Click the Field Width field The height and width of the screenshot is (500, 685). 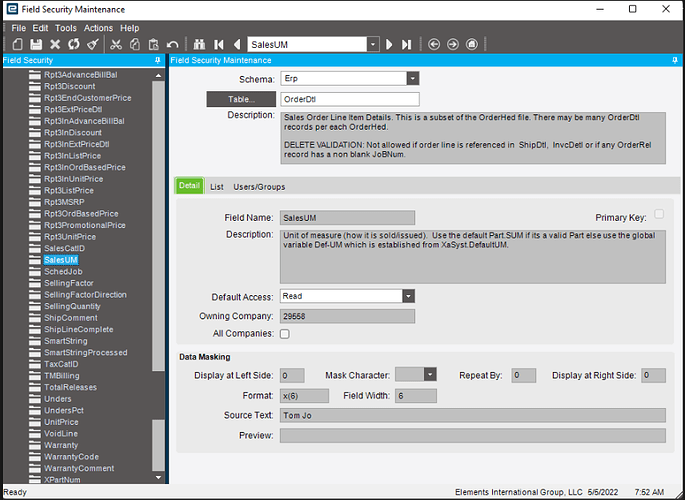(416, 396)
